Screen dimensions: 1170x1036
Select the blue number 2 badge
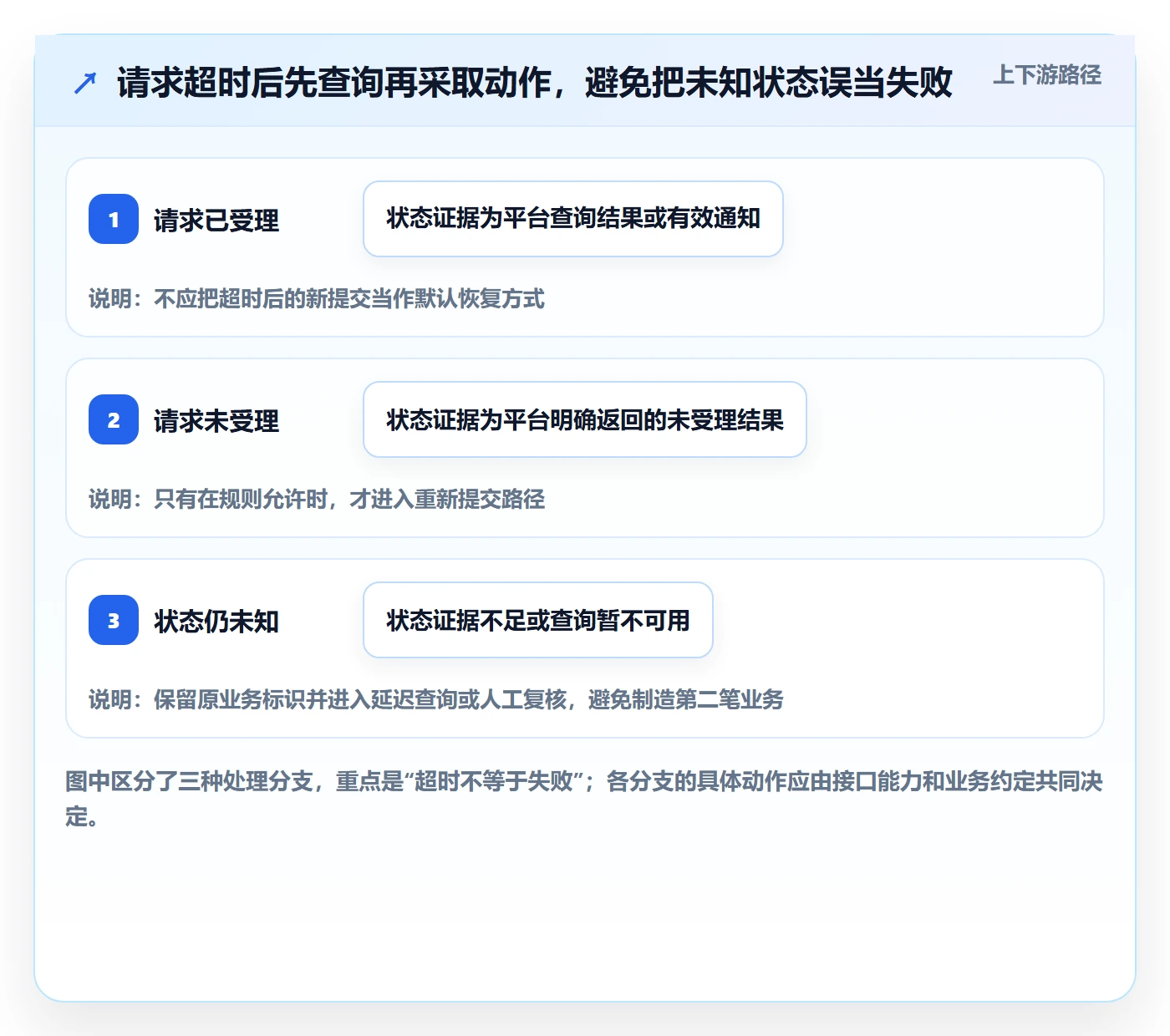(x=114, y=419)
